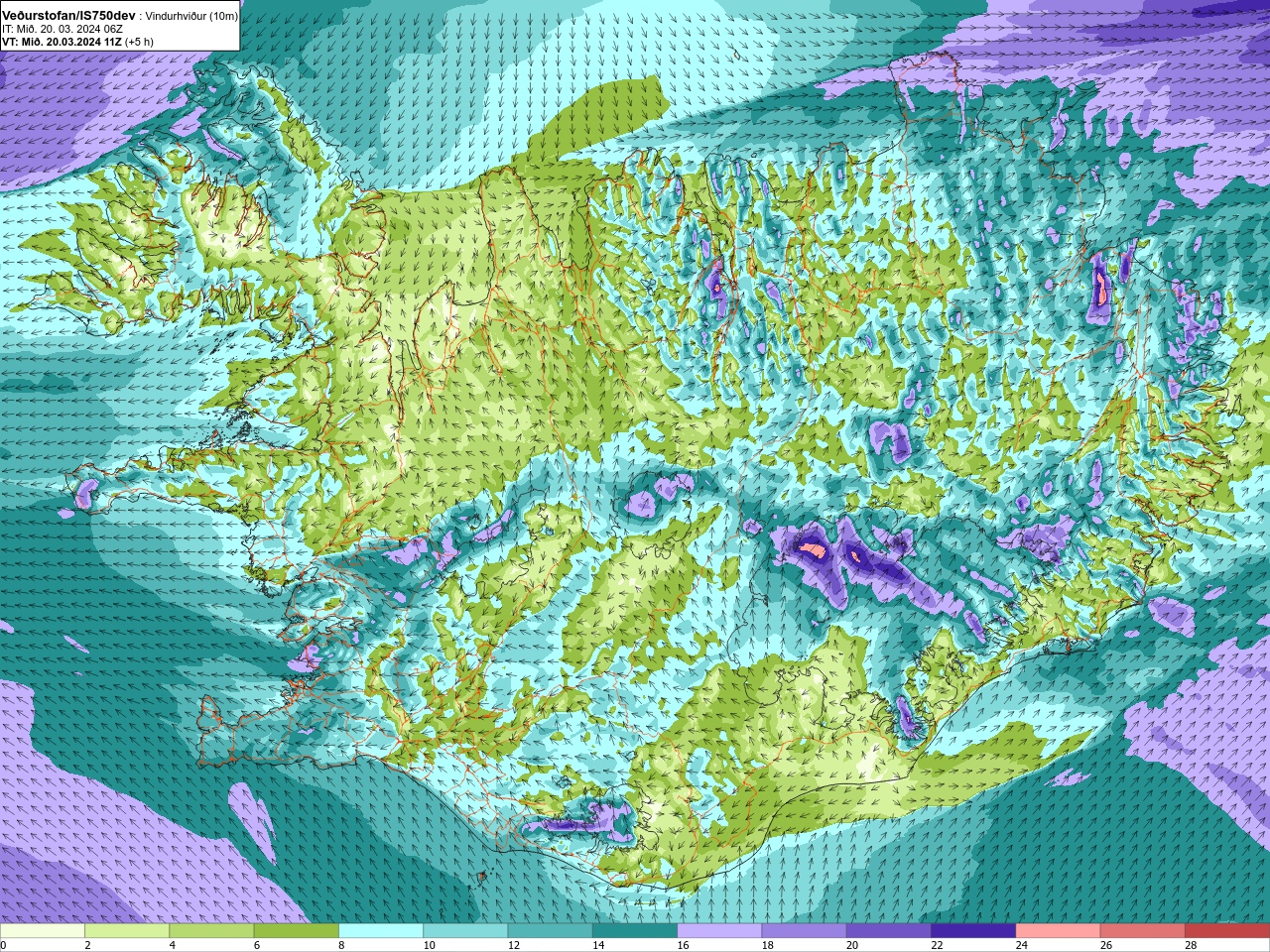The width and height of the screenshot is (1270, 952).
Task: Click the 12–14 teal legend swatch
Action: coord(551,931)
